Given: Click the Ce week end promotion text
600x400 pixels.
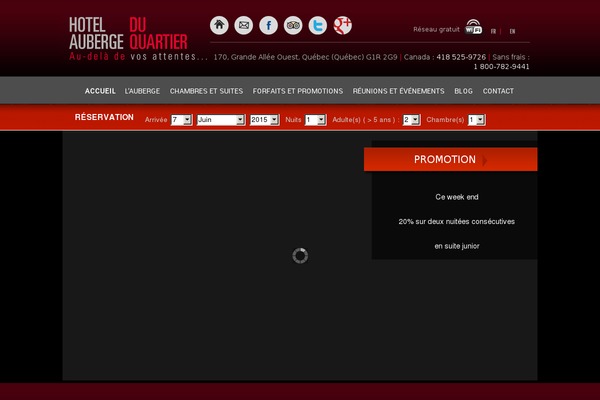Looking at the screenshot, I should tap(457, 197).
